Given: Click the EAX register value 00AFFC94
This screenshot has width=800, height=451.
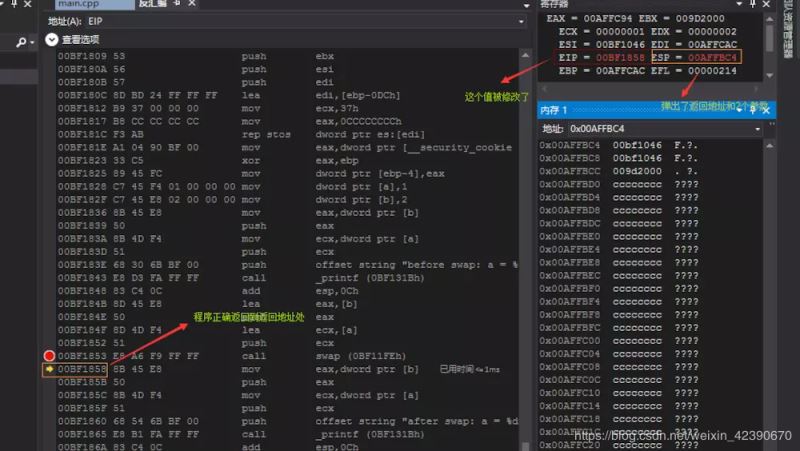Looking at the screenshot, I should click(x=608, y=18).
